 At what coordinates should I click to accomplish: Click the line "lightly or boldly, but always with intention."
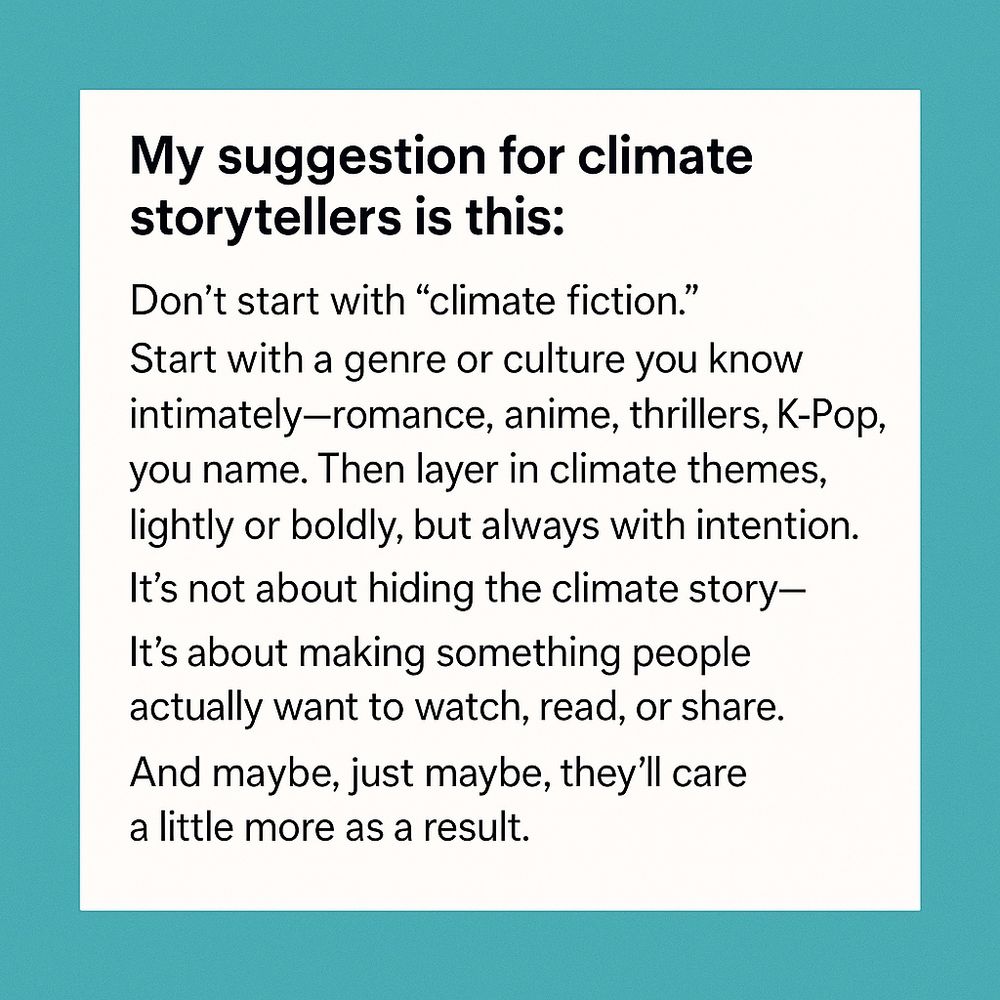coord(494,528)
